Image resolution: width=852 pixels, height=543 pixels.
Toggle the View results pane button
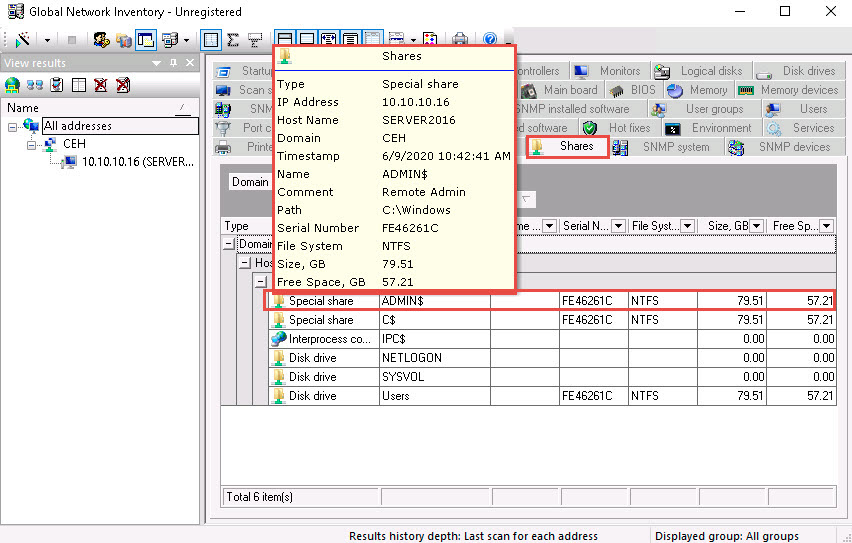pyautogui.click(x=146, y=39)
